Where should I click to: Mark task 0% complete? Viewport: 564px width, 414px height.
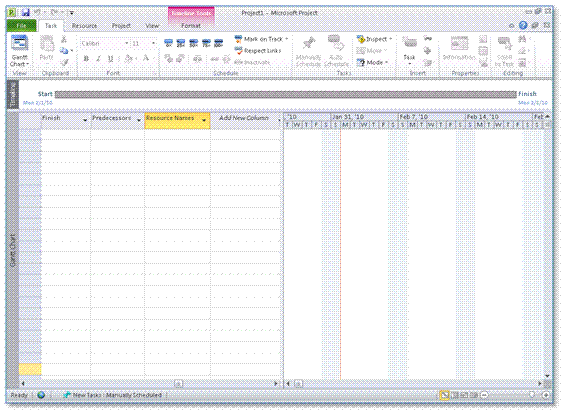click(x=168, y=44)
